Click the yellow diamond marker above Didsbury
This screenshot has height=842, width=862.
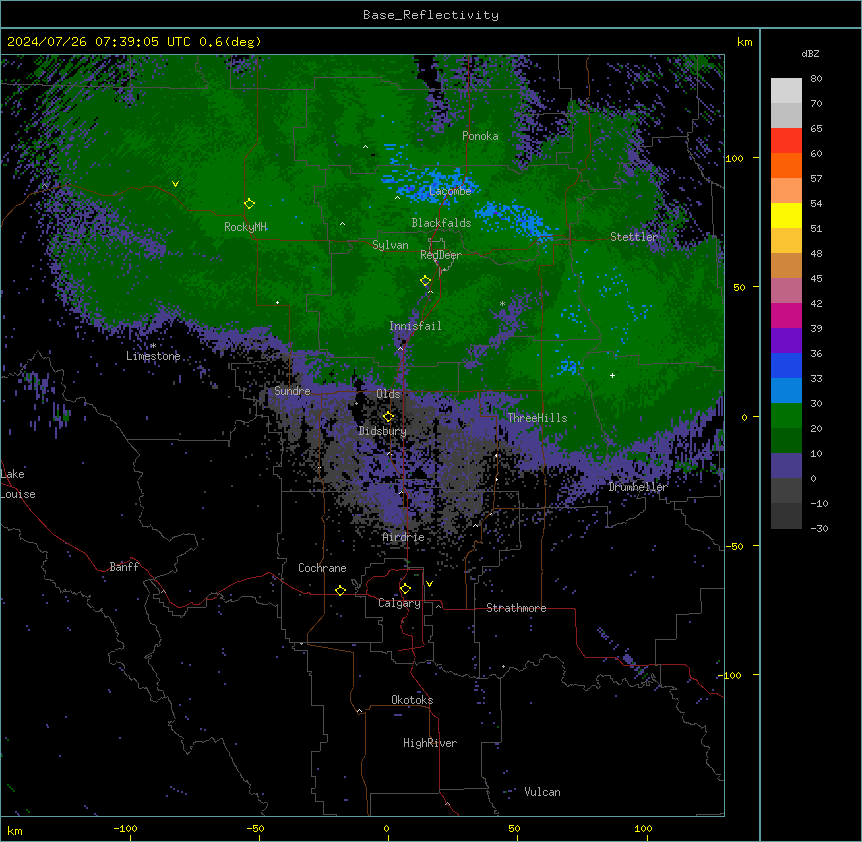[389, 417]
